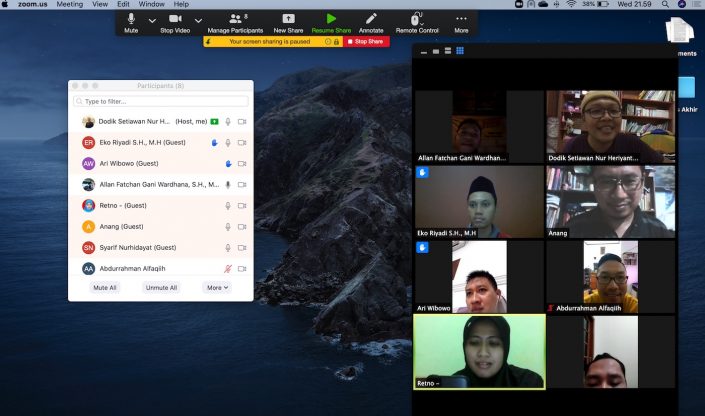Open the Window menu in menu bar
This screenshot has width=705, height=416.
[x=151, y=4]
